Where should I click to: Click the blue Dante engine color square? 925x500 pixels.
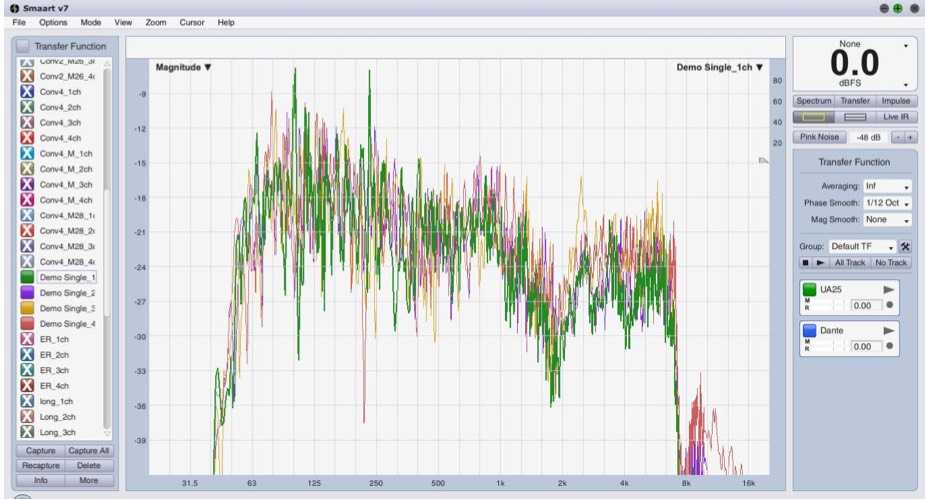pyautogui.click(x=809, y=331)
